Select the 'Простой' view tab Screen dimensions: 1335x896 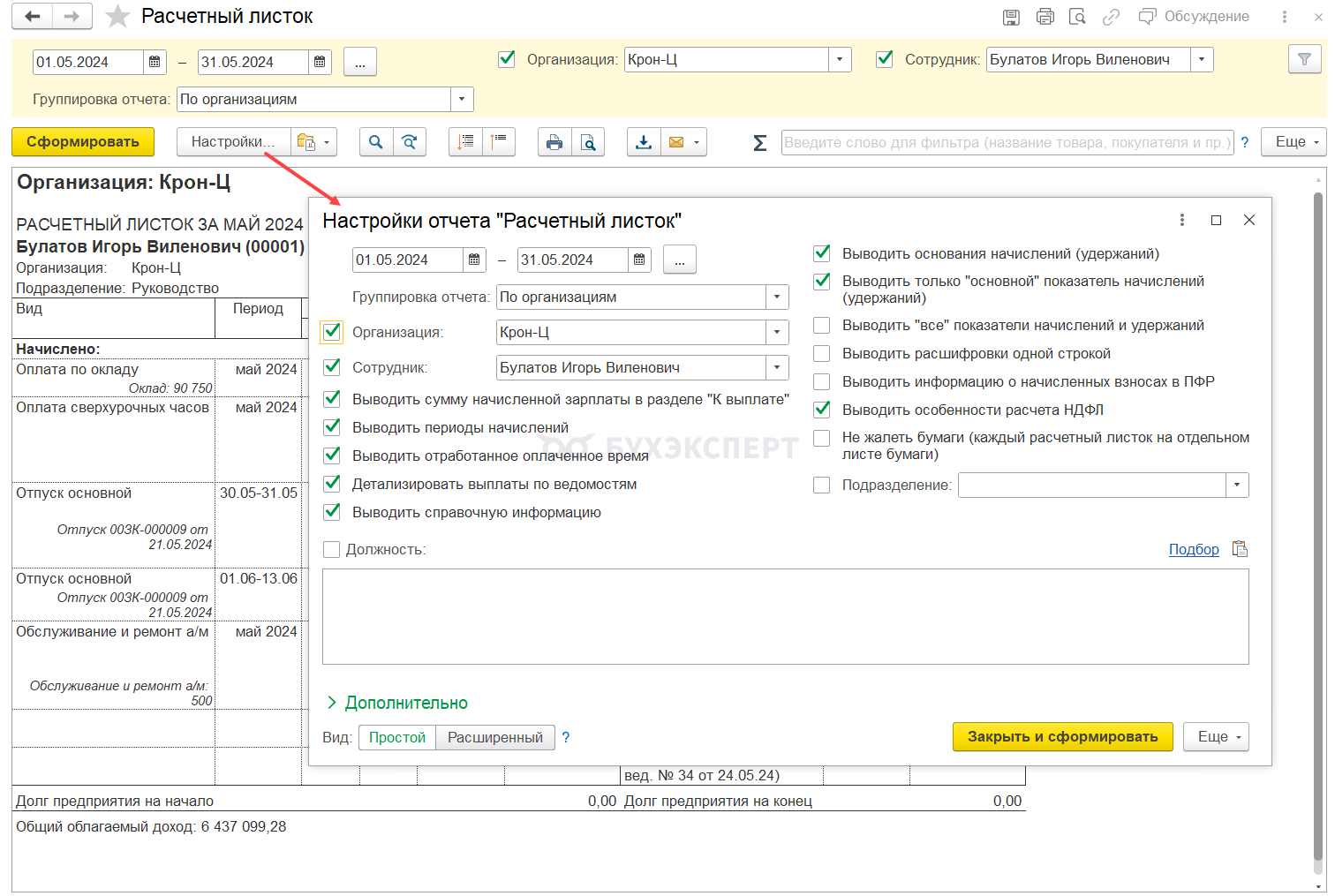click(396, 737)
